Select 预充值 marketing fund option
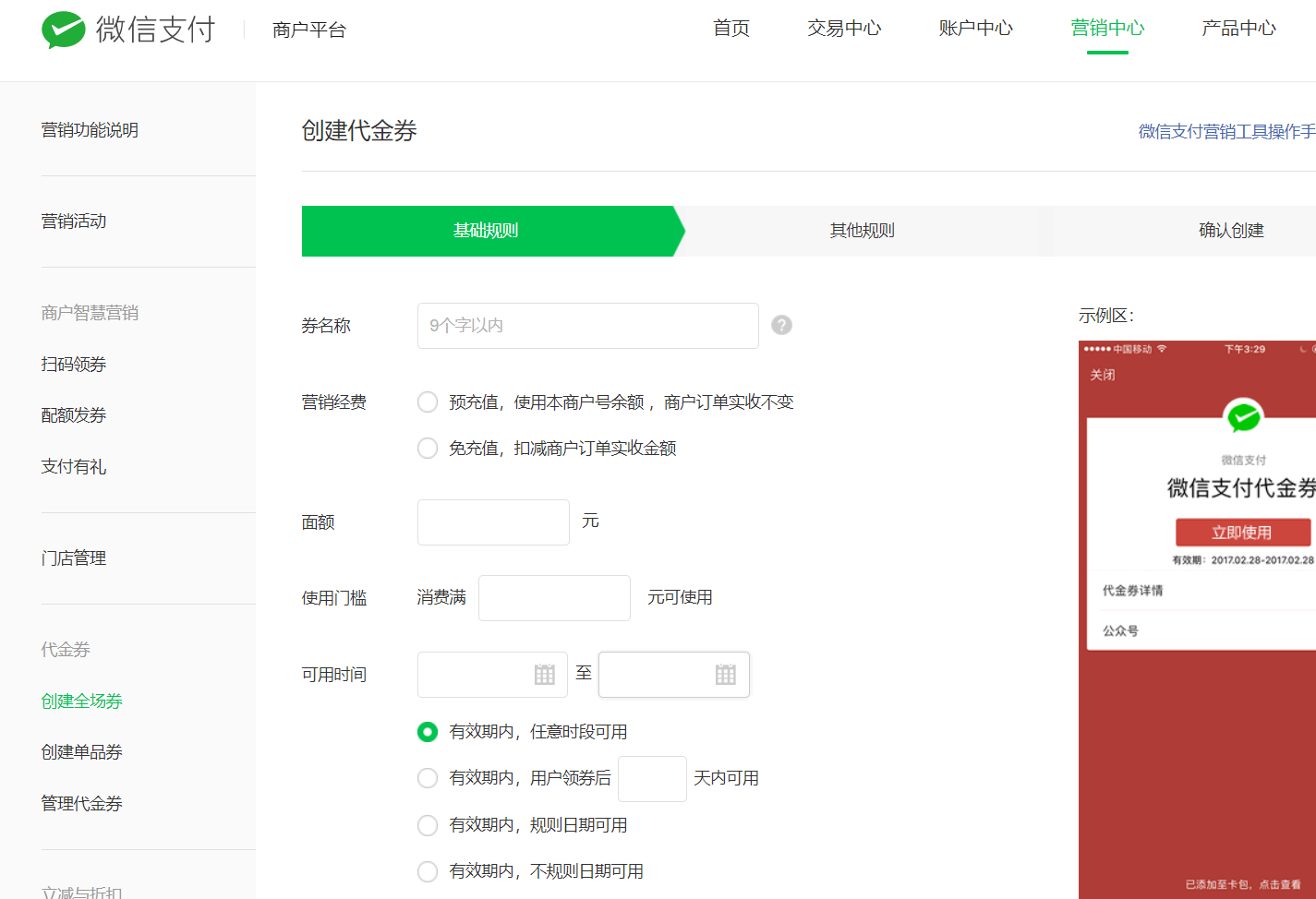Screen dimensions: 1316x899 point(428,402)
